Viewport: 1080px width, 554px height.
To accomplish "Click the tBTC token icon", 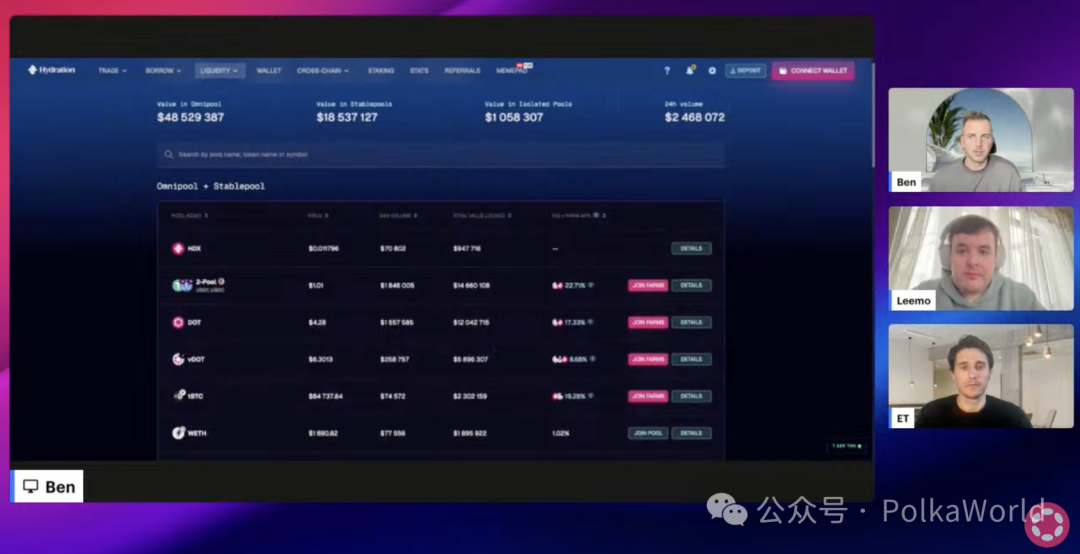I will [178, 396].
